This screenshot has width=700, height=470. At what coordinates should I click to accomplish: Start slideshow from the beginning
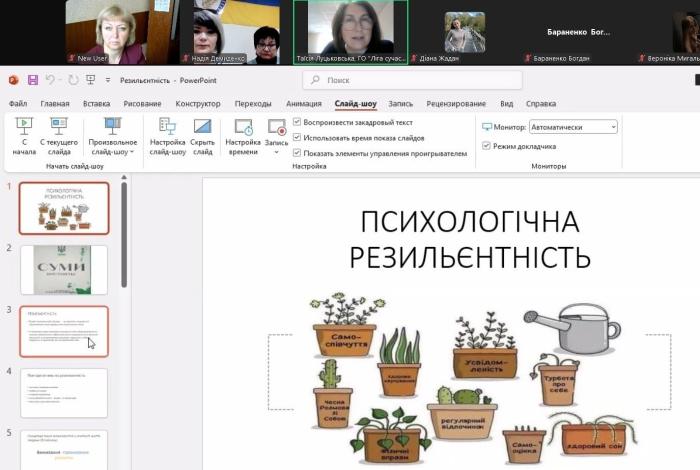[24, 136]
